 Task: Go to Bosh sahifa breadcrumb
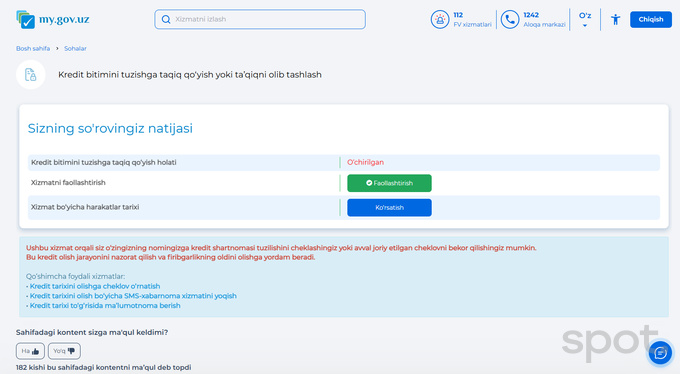pos(33,49)
